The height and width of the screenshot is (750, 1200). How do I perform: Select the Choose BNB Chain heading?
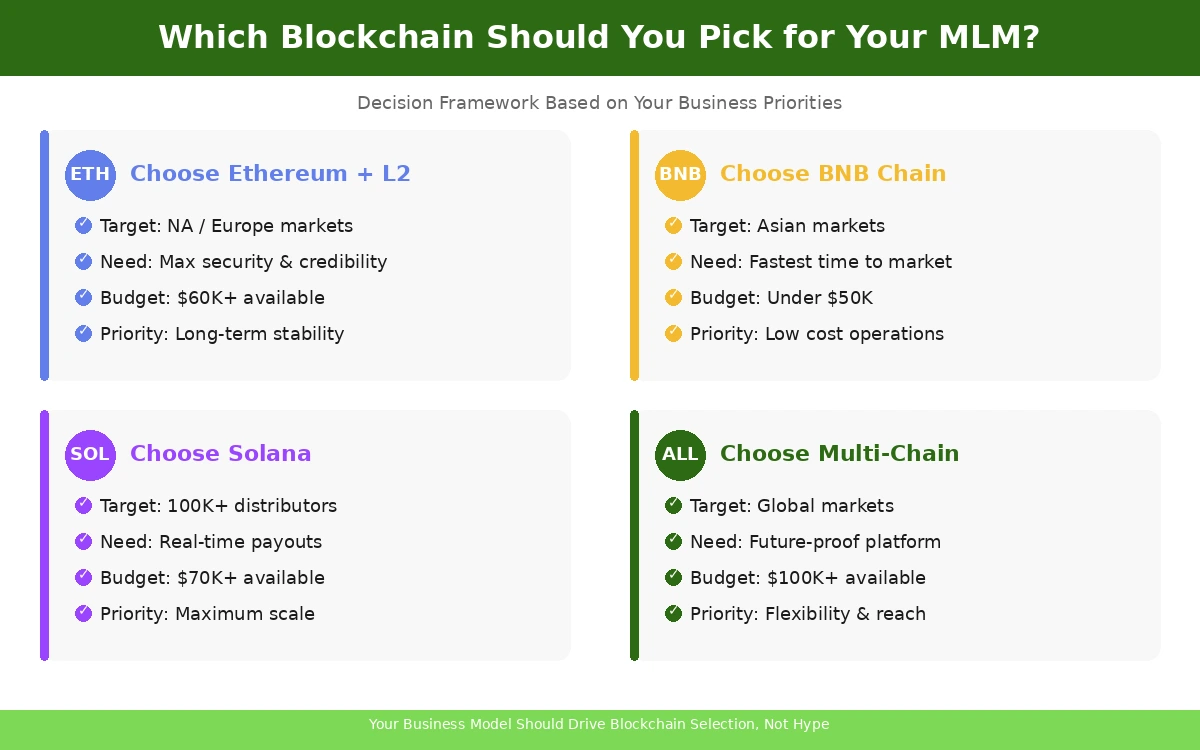tap(832, 174)
